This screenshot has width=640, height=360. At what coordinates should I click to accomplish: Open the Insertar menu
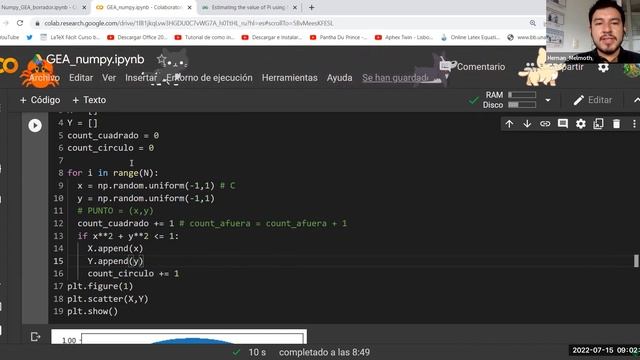(141, 78)
